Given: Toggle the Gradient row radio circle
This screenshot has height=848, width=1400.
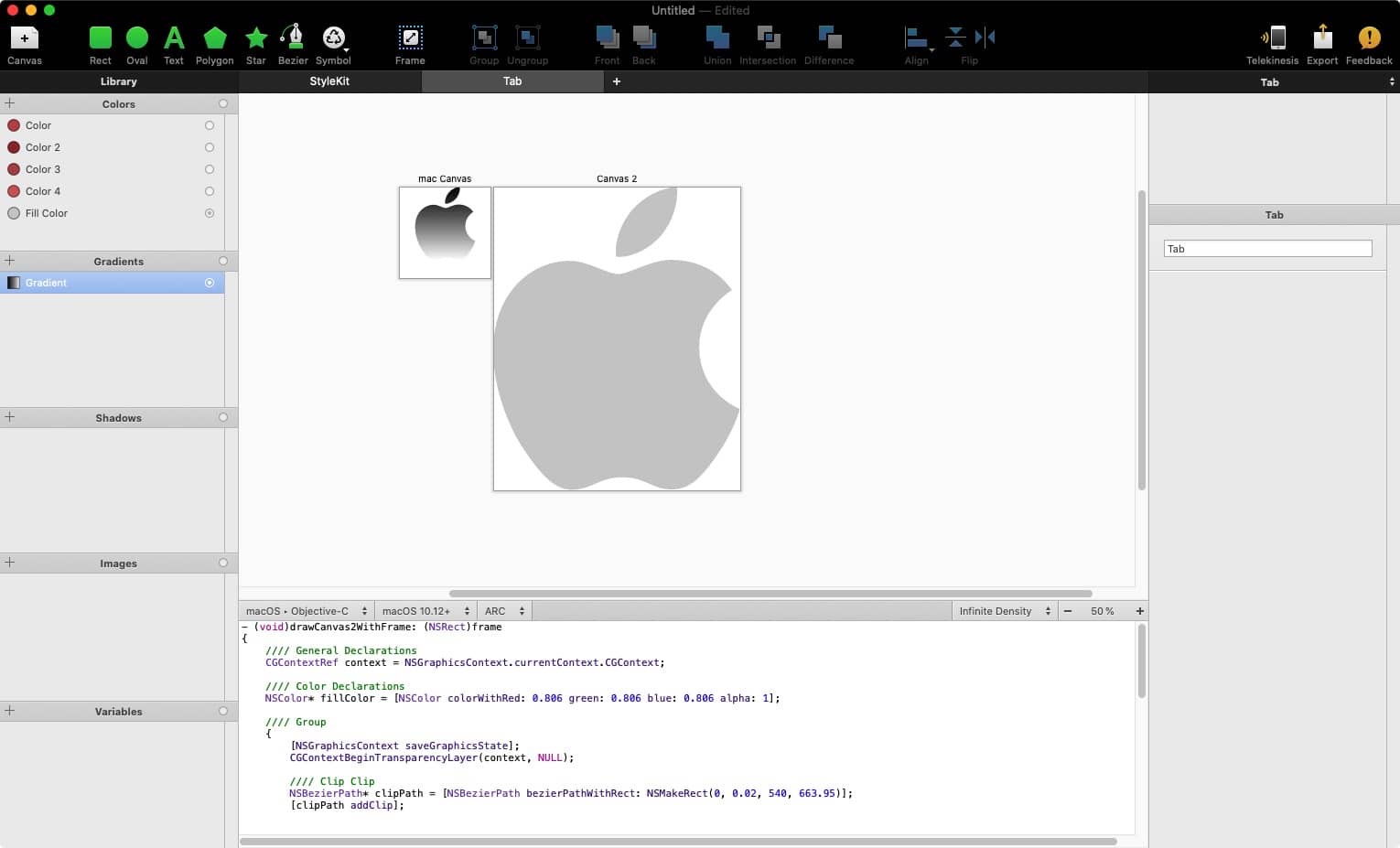Looking at the screenshot, I should [x=210, y=283].
